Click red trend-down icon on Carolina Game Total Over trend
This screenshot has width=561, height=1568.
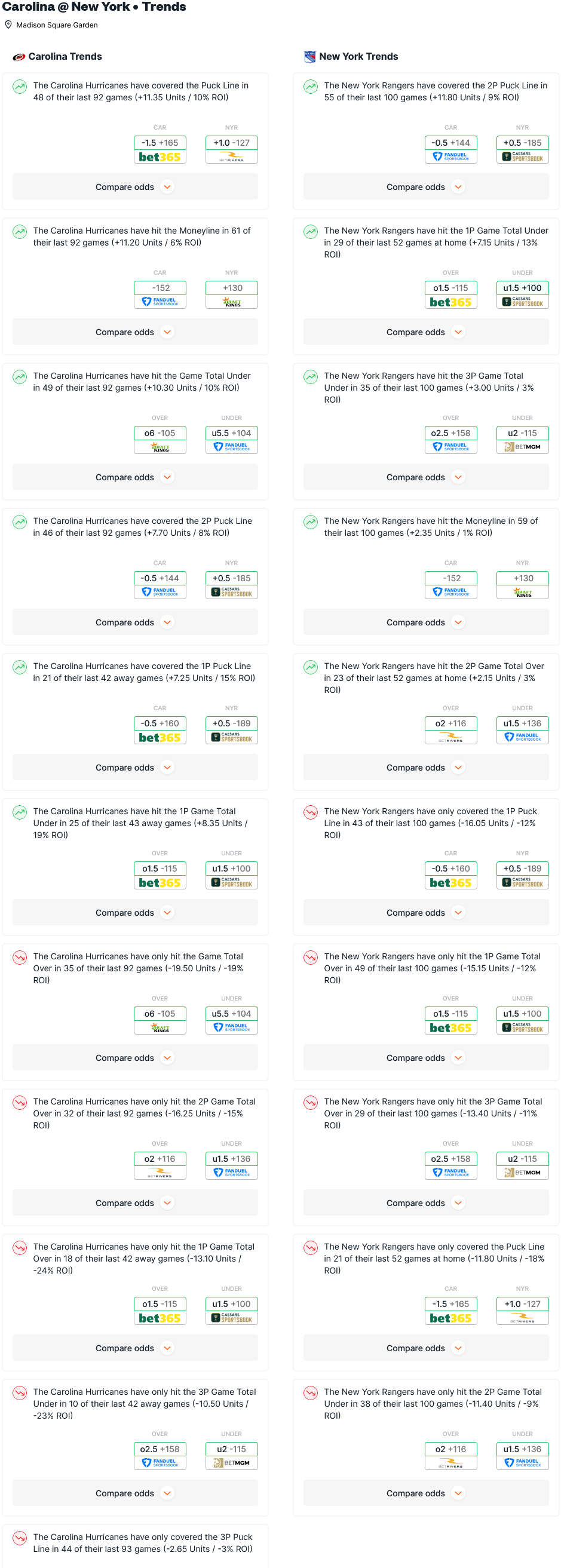point(20,958)
